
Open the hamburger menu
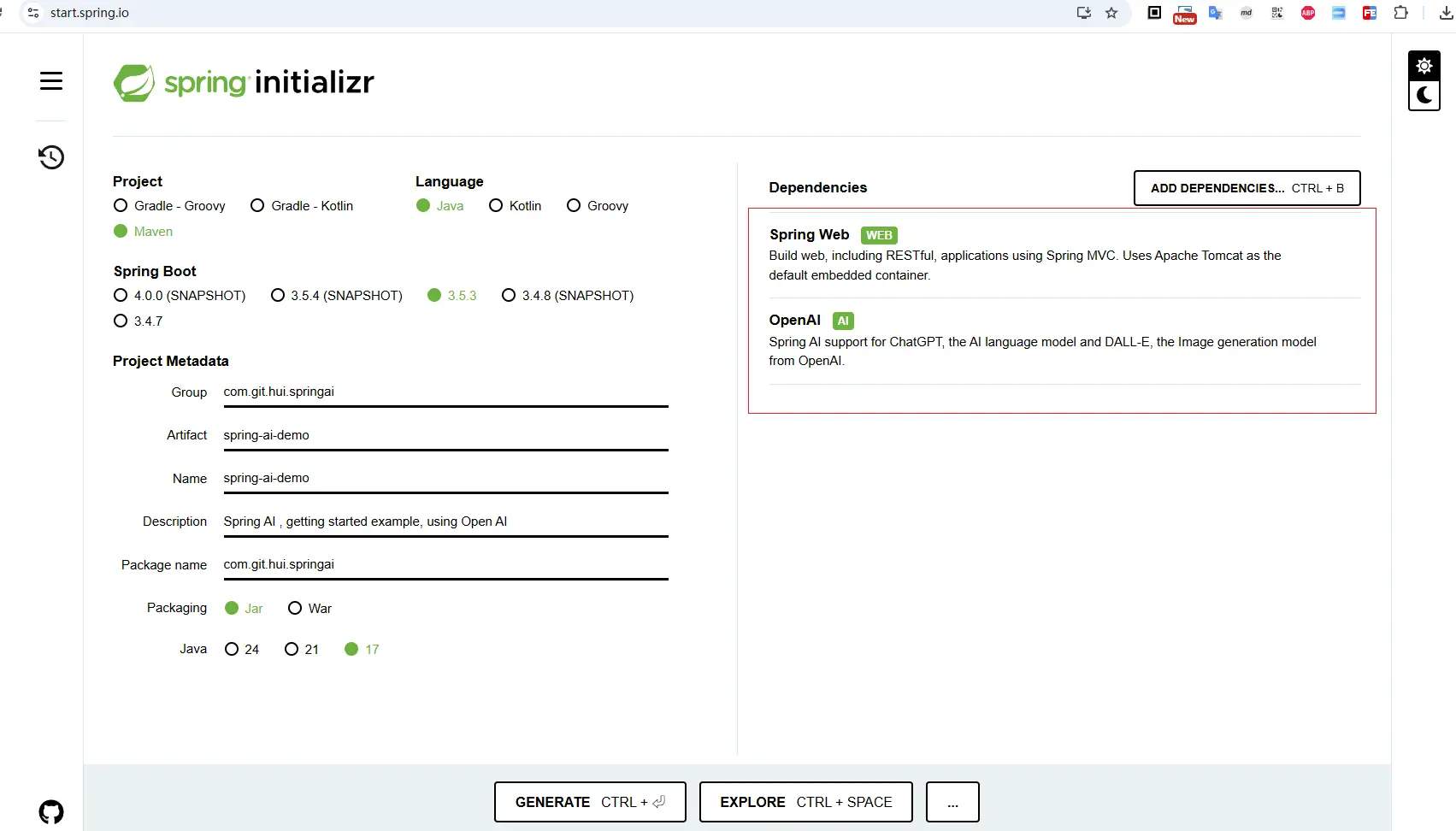point(51,81)
